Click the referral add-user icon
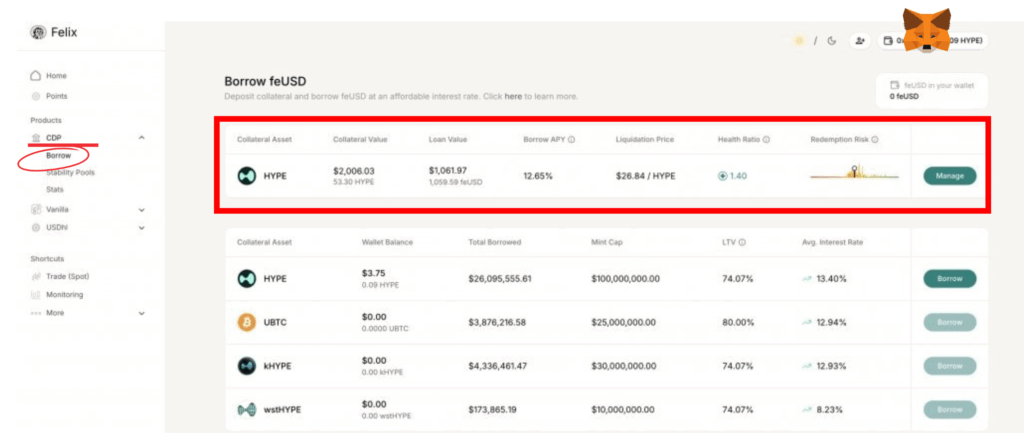Viewport: 1024px width, 433px height. pyautogui.click(x=859, y=41)
